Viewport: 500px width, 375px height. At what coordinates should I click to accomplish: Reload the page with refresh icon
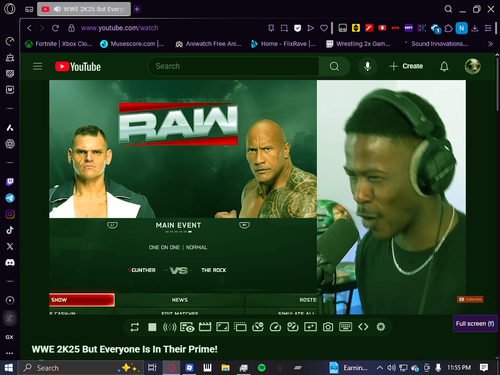click(55, 28)
